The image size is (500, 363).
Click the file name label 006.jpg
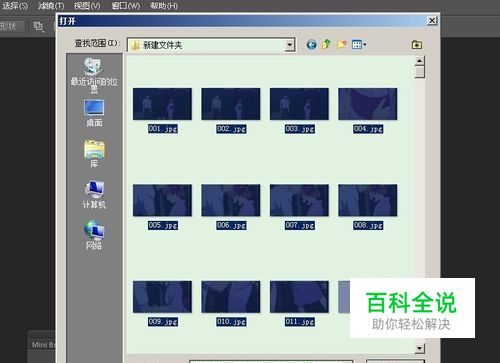point(231,225)
